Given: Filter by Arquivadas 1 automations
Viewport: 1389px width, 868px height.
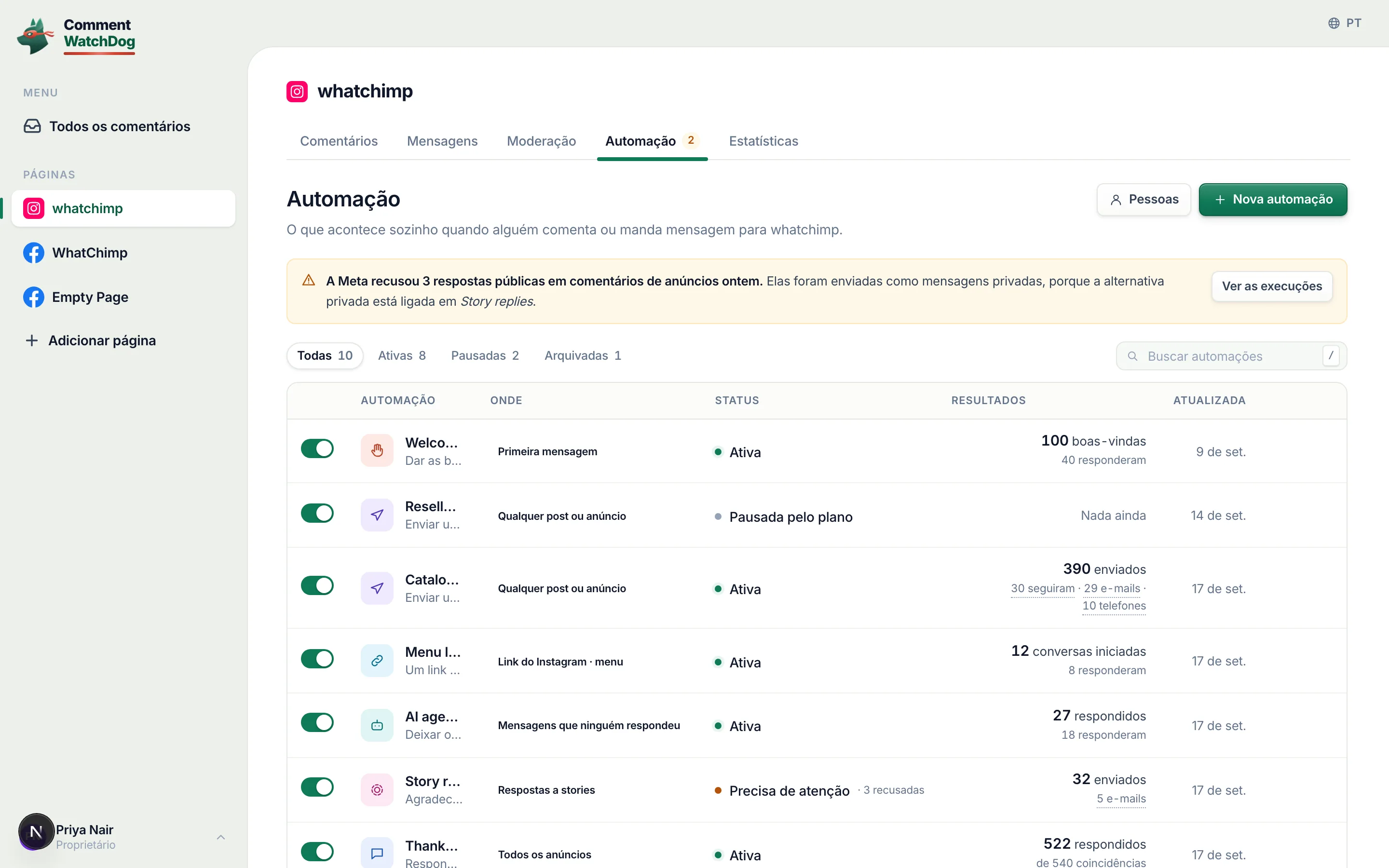Looking at the screenshot, I should (583, 356).
